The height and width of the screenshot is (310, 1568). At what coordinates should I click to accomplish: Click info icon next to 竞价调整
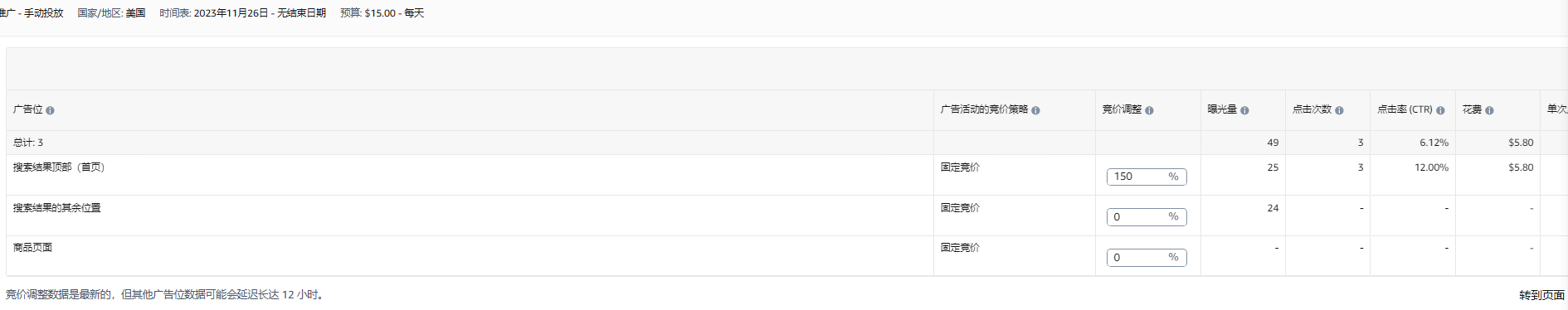[1149, 110]
